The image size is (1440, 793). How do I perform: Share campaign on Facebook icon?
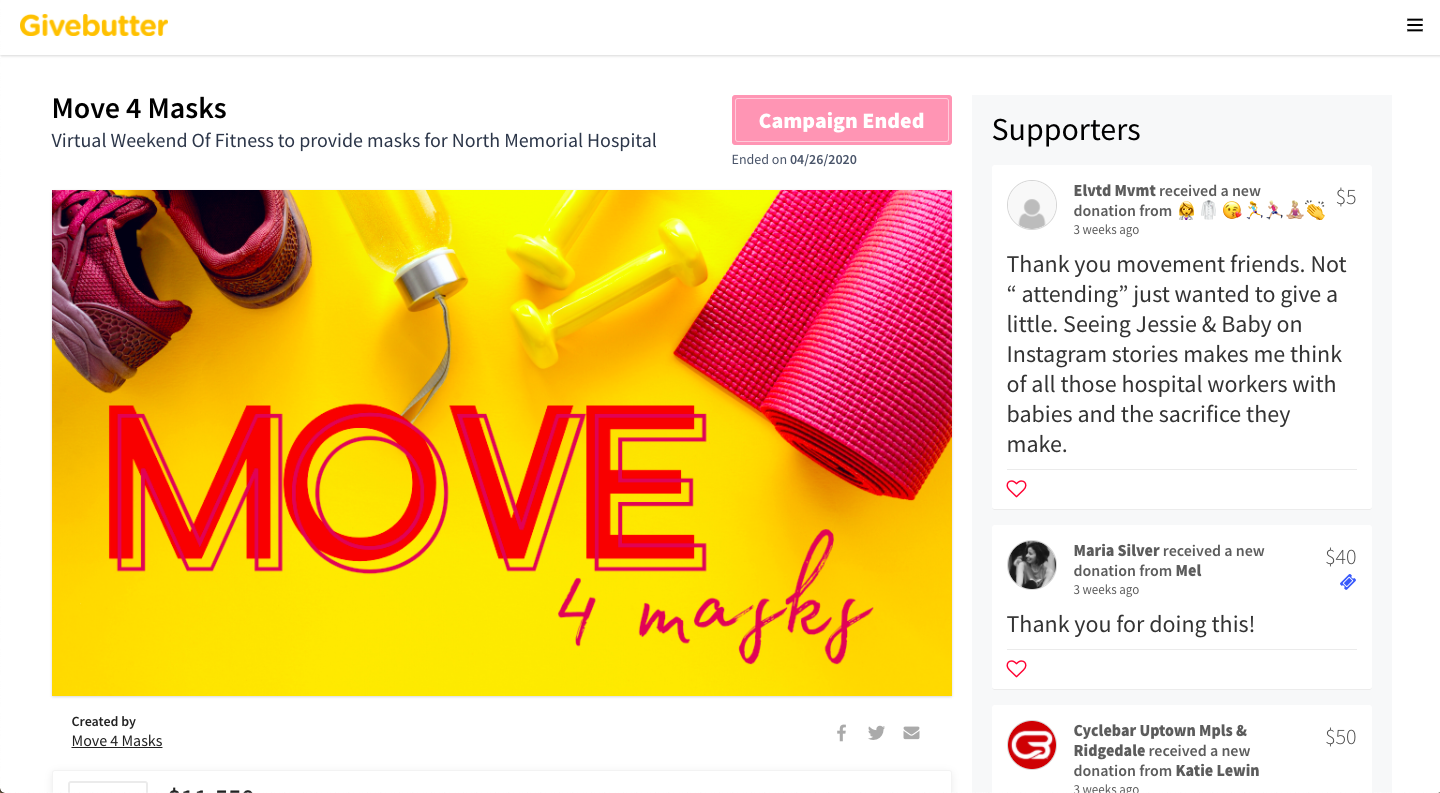[842, 733]
